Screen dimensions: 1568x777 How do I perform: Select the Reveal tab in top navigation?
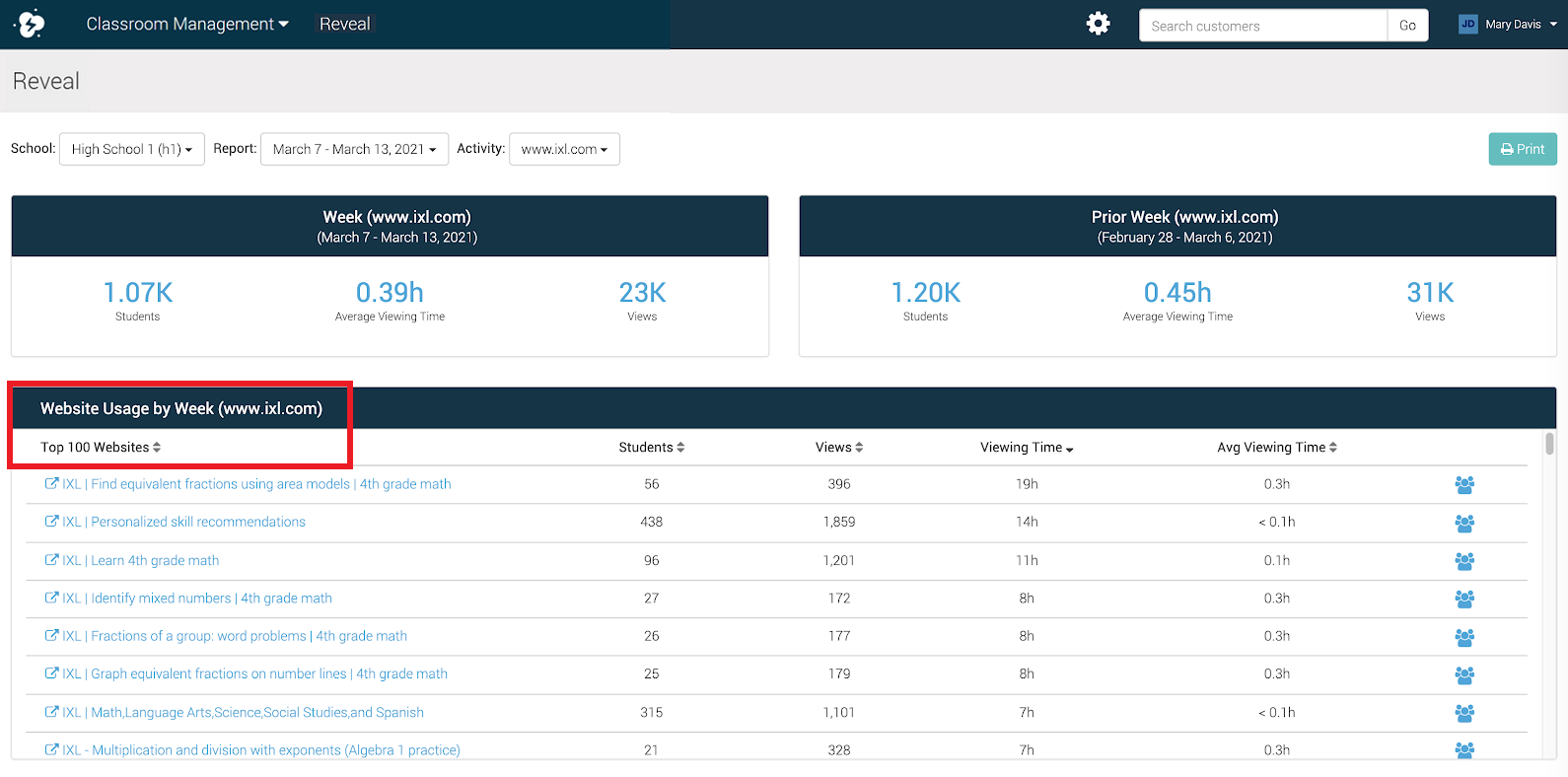345,24
